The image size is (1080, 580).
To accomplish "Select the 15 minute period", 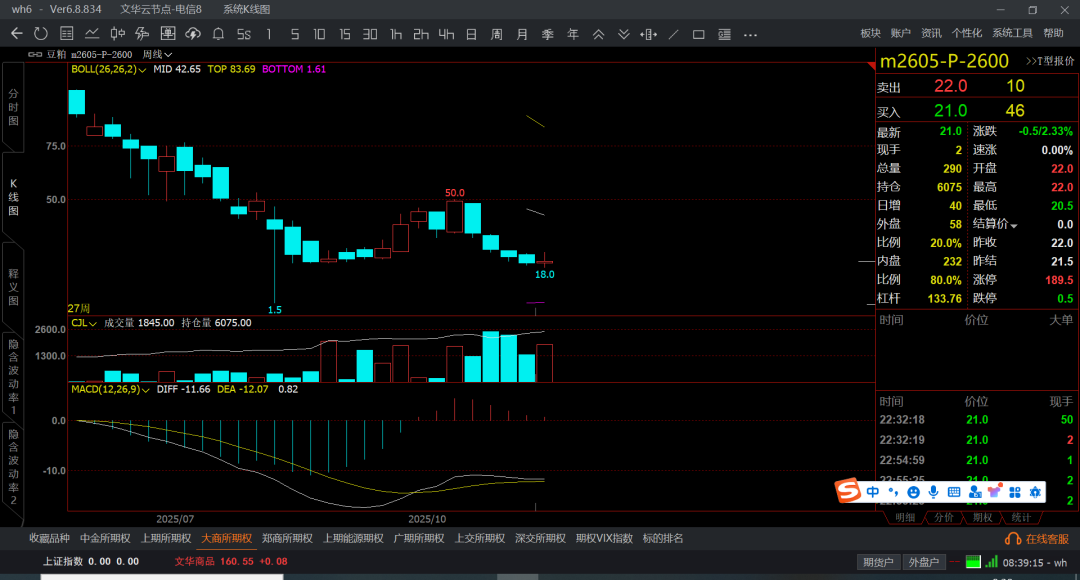I will (x=344, y=34).
